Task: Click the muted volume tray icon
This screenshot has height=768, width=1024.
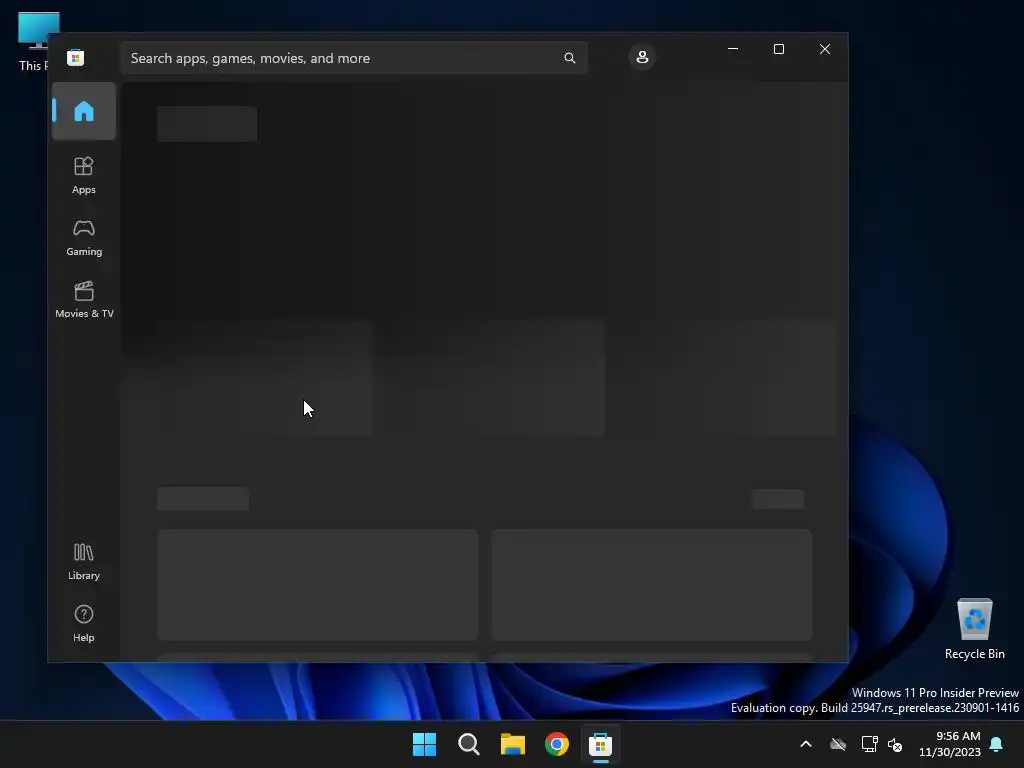Action: (895, 744)
